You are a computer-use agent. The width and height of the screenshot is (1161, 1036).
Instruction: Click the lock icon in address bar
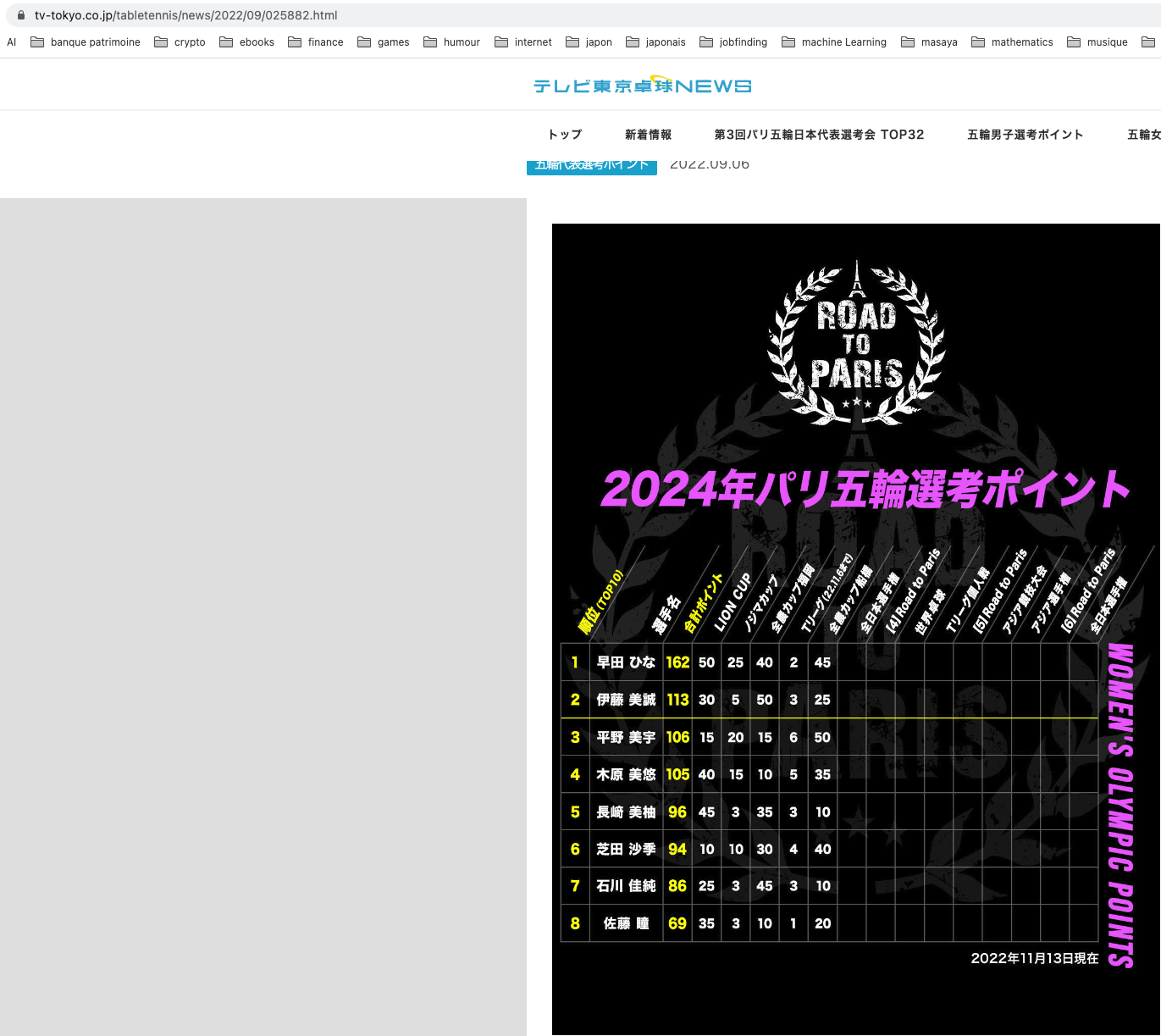pyautogui.click(x=21, y=15)
